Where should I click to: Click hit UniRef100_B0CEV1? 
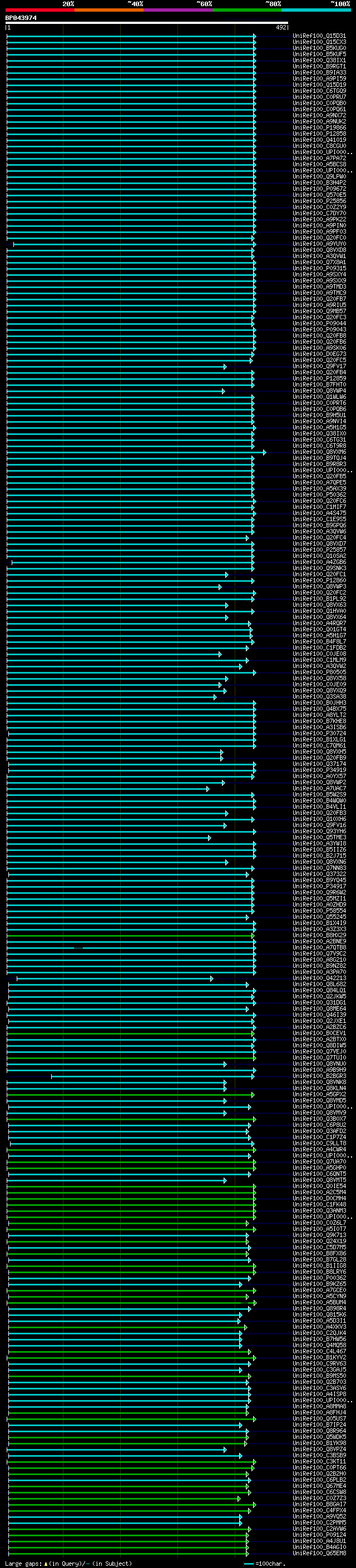[x=319, y=1033]
